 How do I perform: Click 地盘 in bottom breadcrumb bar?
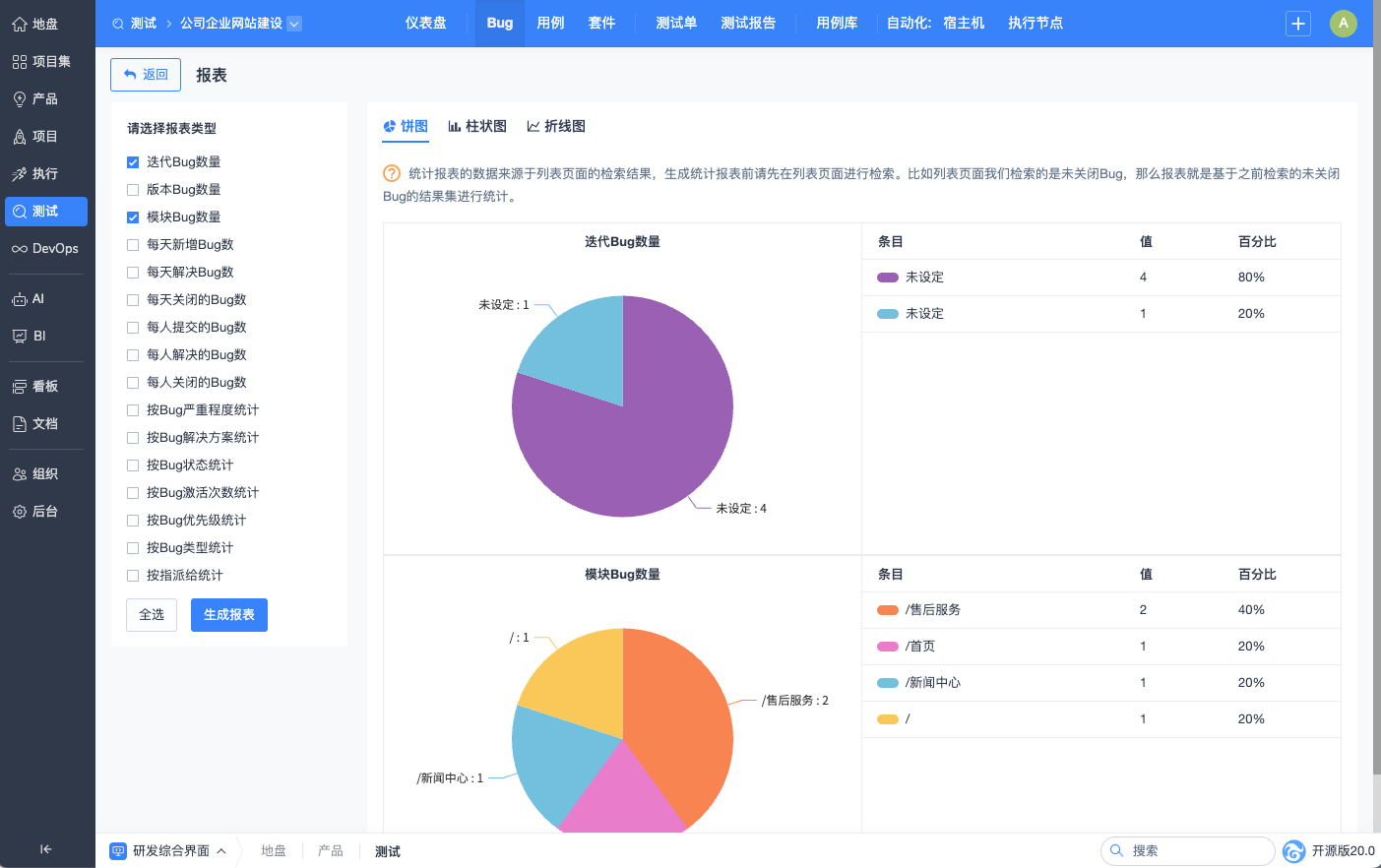[x=273, y=851]
